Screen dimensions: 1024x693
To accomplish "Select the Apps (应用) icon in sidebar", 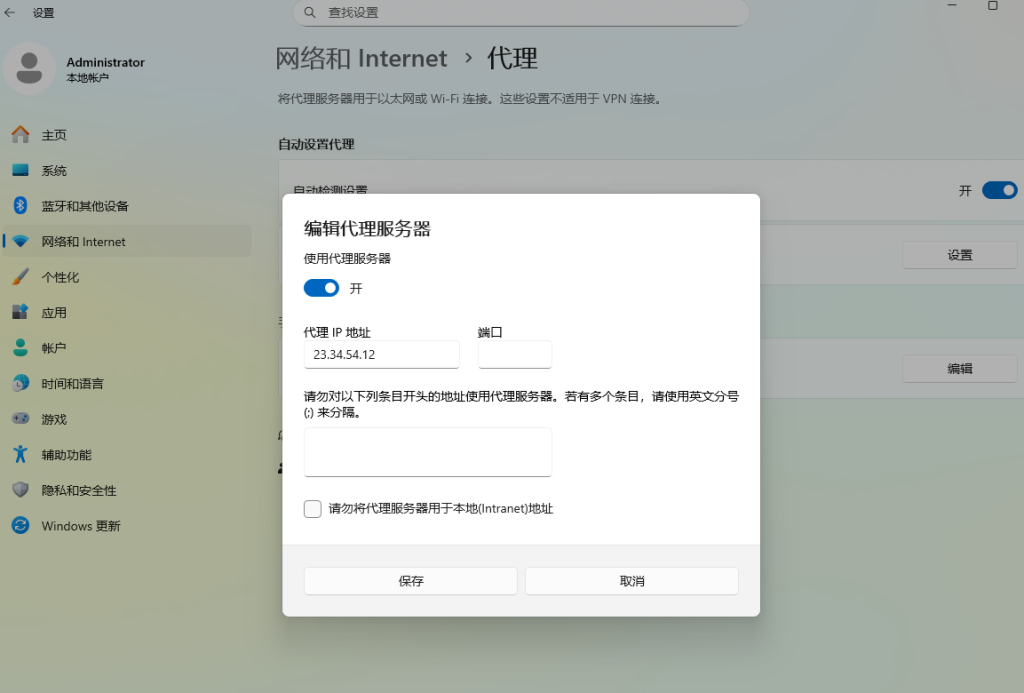I will 20,312.
